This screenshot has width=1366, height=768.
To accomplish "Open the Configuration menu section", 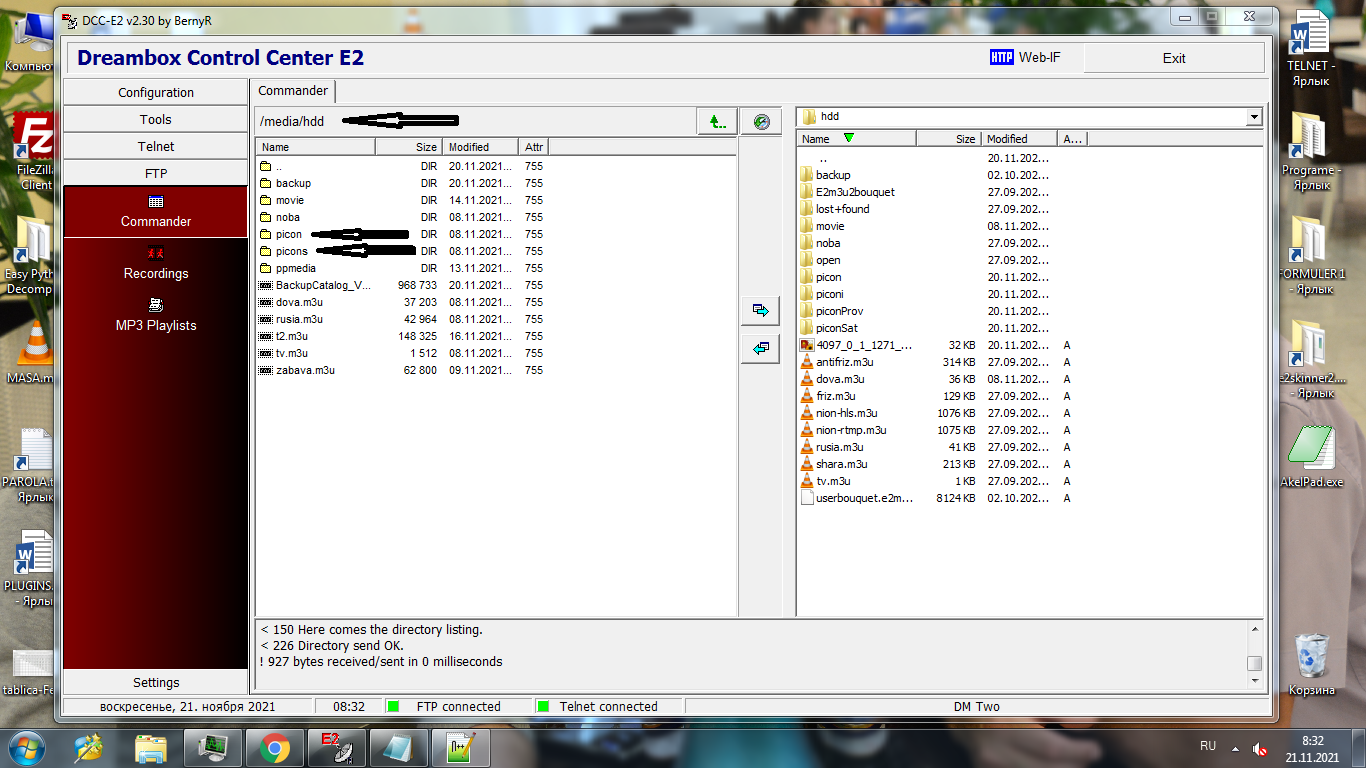I will coord(155,92).
